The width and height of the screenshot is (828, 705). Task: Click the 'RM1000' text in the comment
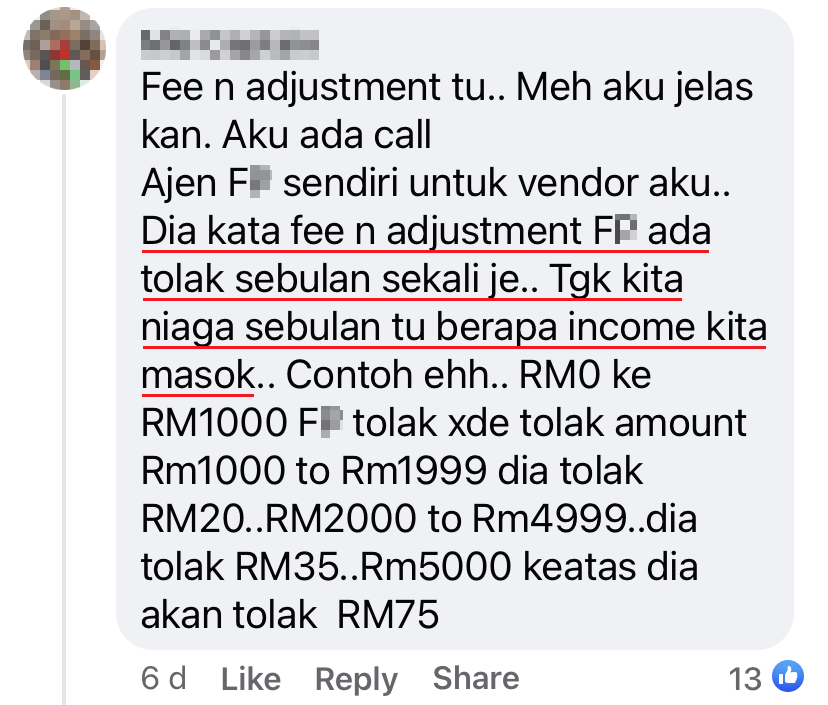pyautogui.click(x=214, y=423)
